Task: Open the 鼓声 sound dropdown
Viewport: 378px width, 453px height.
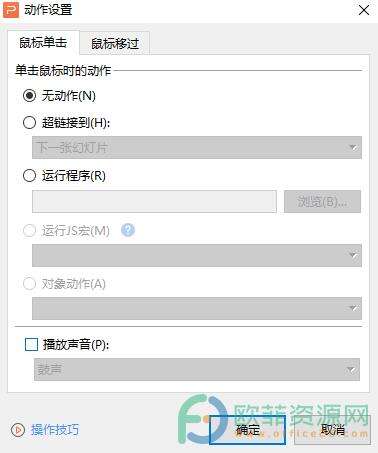Action: [197, 369]
